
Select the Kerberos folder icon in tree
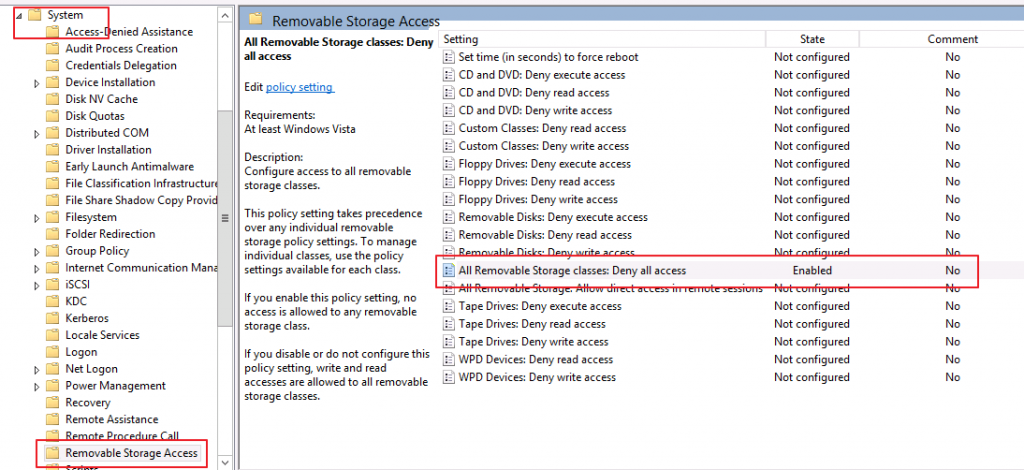[53, 318]
